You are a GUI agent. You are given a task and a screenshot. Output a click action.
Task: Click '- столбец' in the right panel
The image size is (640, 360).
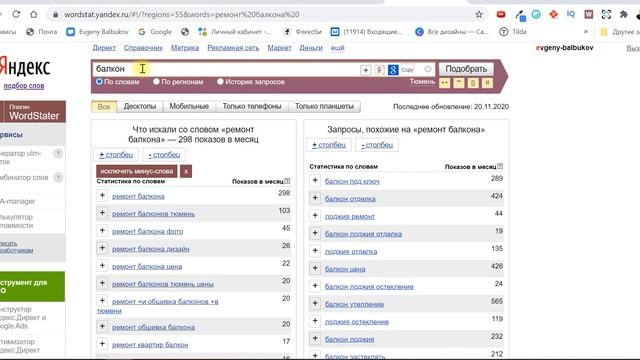coord(377,145)
